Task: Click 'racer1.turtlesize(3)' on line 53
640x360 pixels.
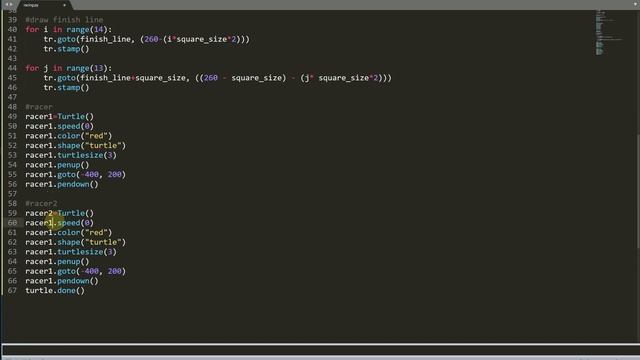Action: pyautogui.click(x=71, y=156)
